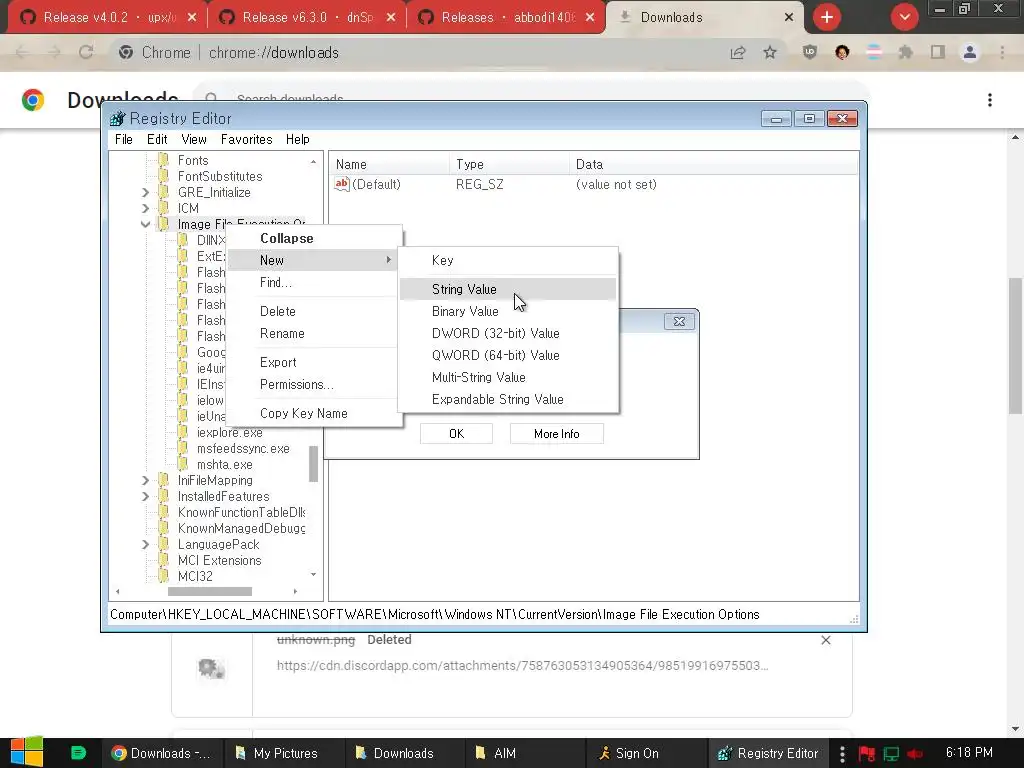Click the Chrome reload page icon

(x=86, y=52)
